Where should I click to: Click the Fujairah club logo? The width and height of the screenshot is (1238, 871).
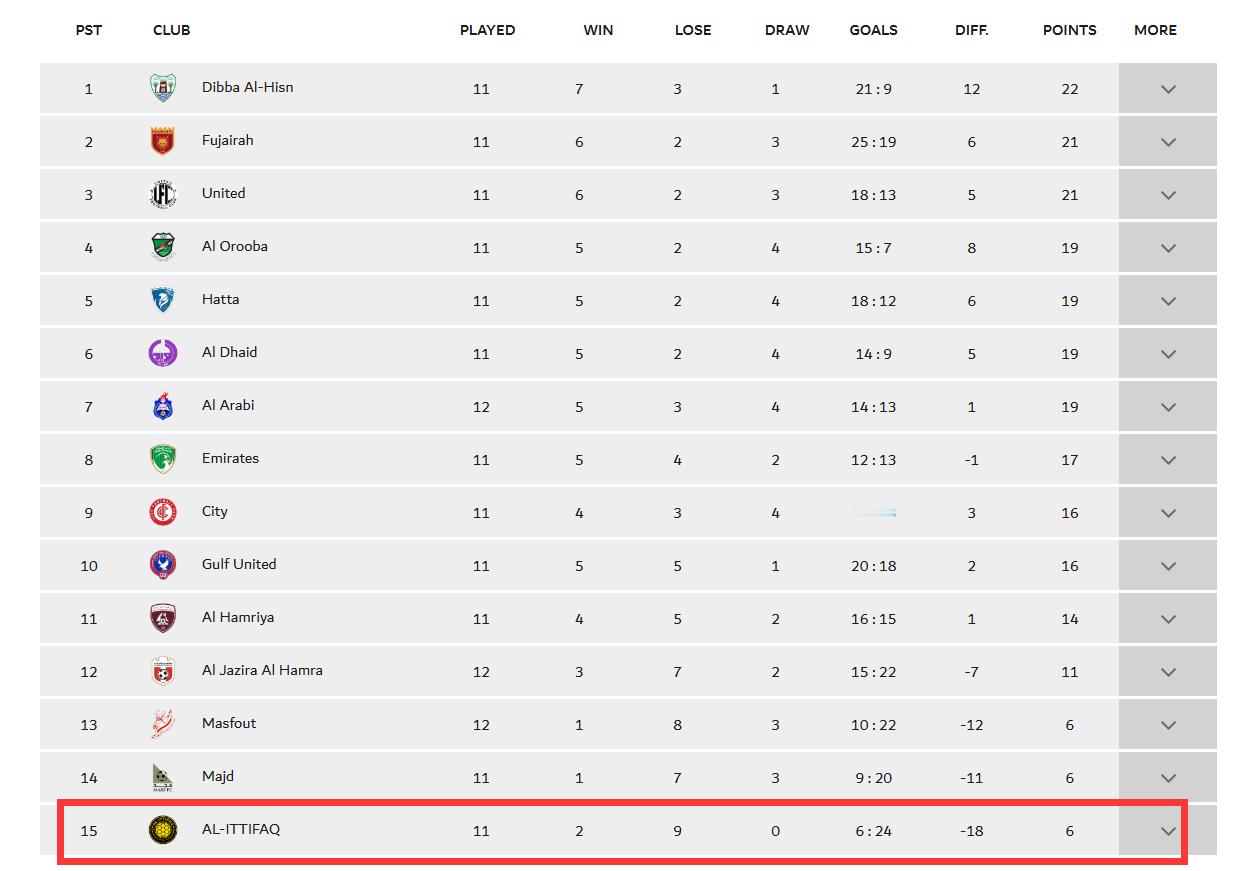pyautogui.click(x=162, y=141)
